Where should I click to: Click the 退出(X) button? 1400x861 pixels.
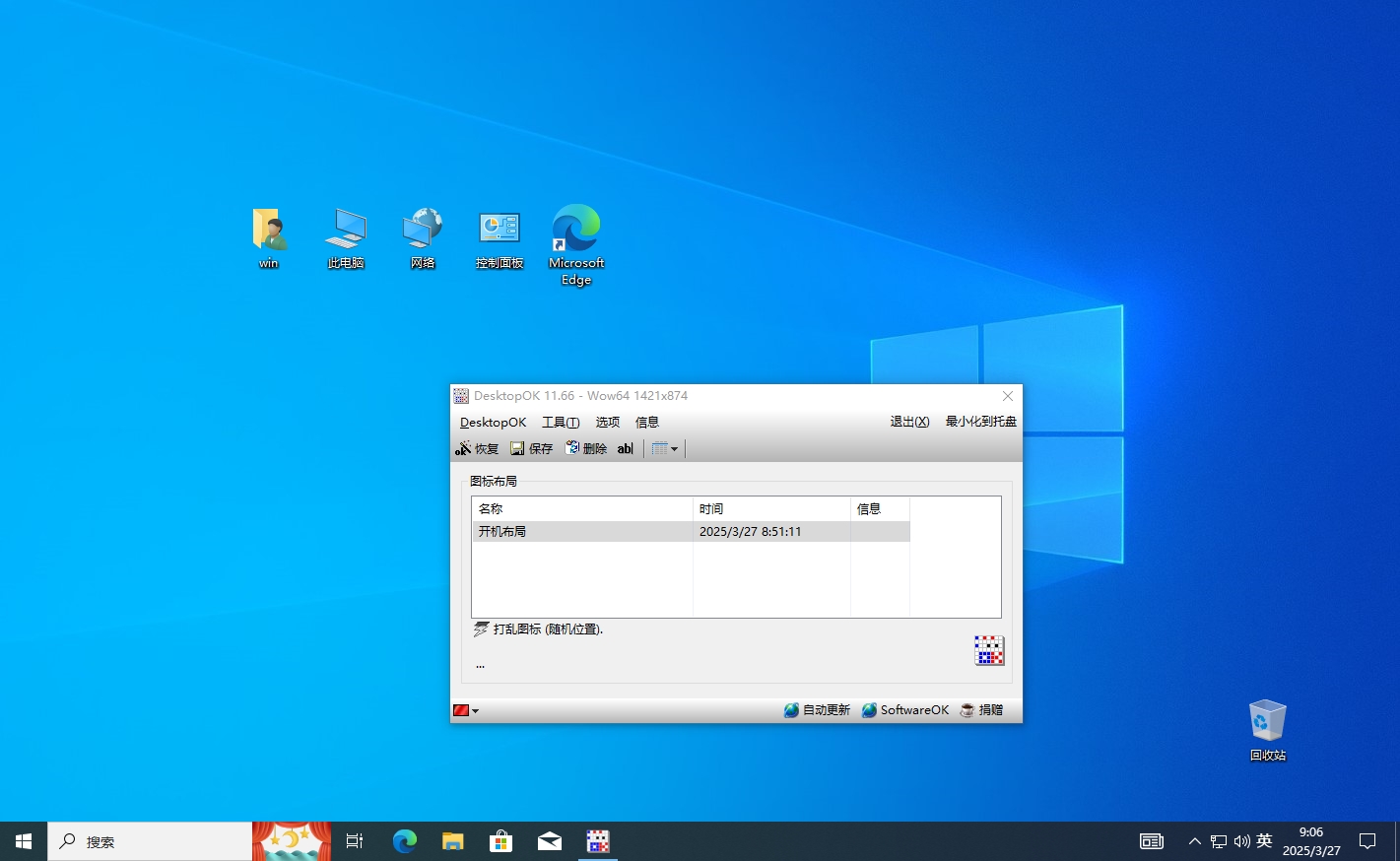(909, 422)
